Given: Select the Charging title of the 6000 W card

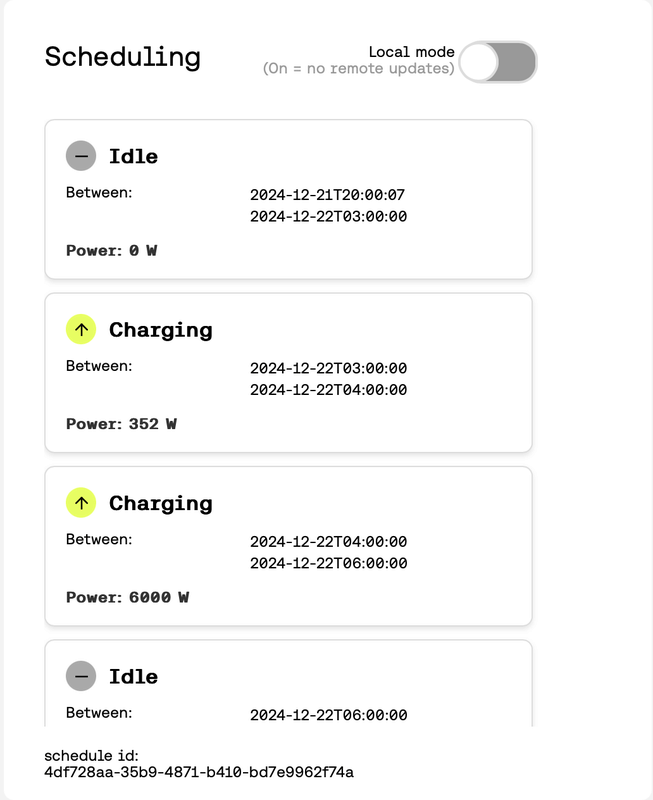Looking at the screenshot, I should click(160, 503).
